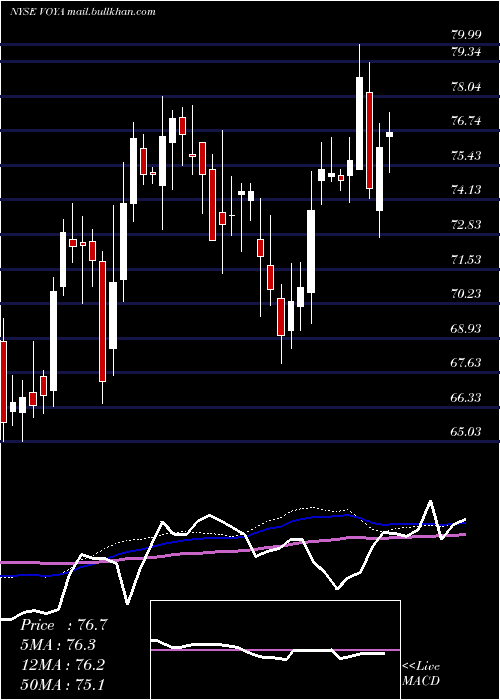Click the 79.99 price level label
This screenshot has width=500, height=700.
[466, 34]
